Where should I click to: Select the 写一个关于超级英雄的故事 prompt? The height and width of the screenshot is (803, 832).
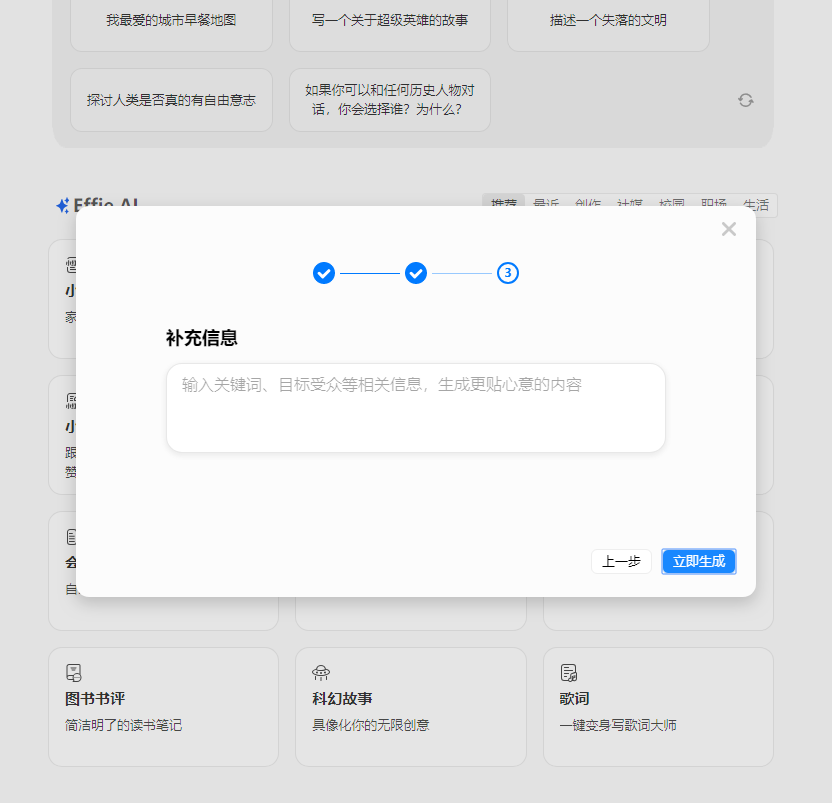point(389,25)
